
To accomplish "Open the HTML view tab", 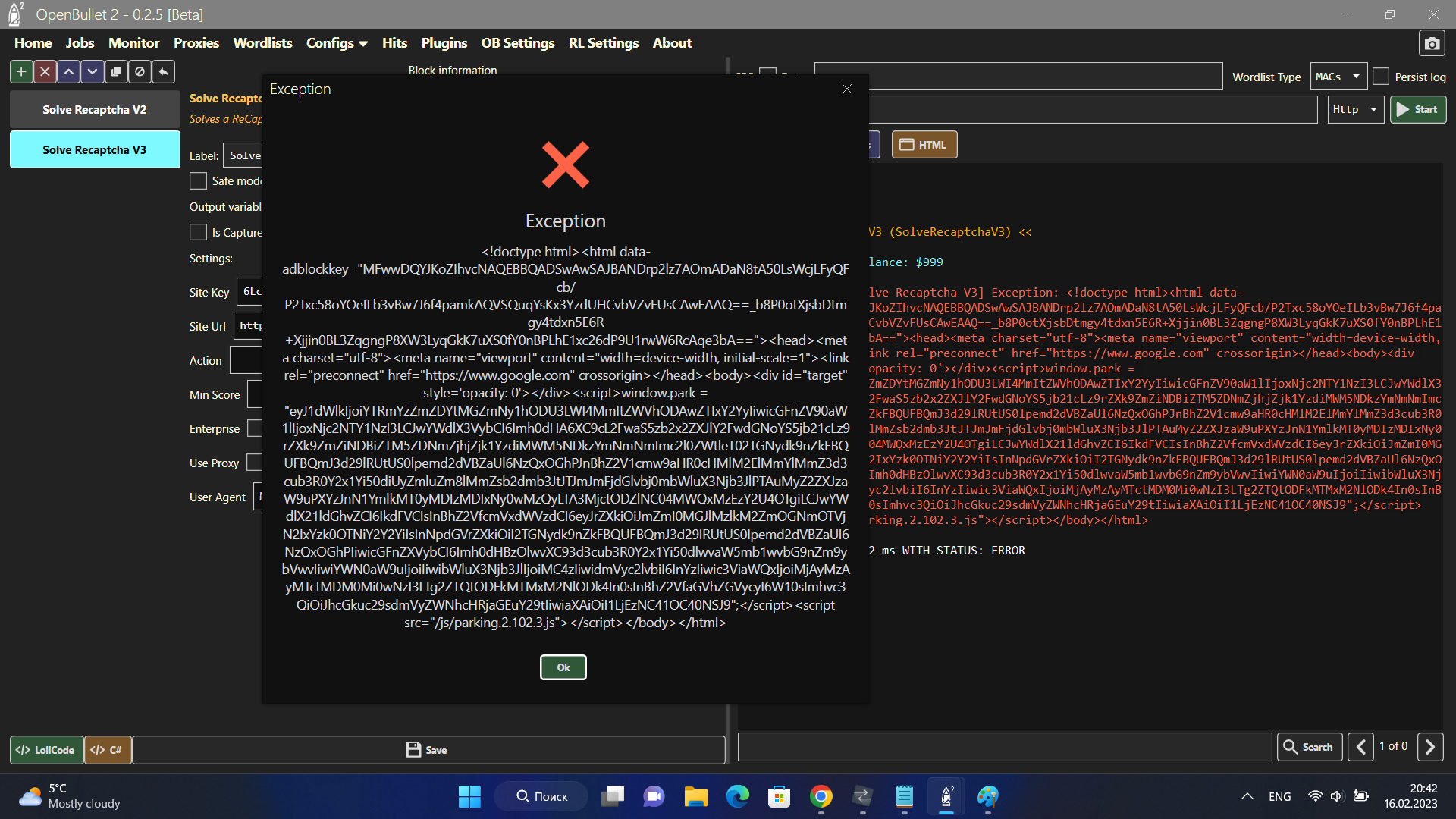I will (x=924, y=145).
